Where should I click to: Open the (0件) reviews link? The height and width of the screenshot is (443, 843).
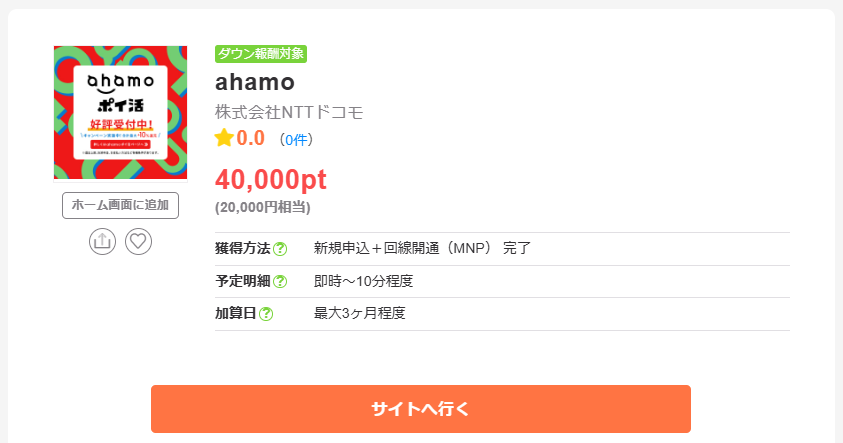pyautogui.click(x=296, y=140)
